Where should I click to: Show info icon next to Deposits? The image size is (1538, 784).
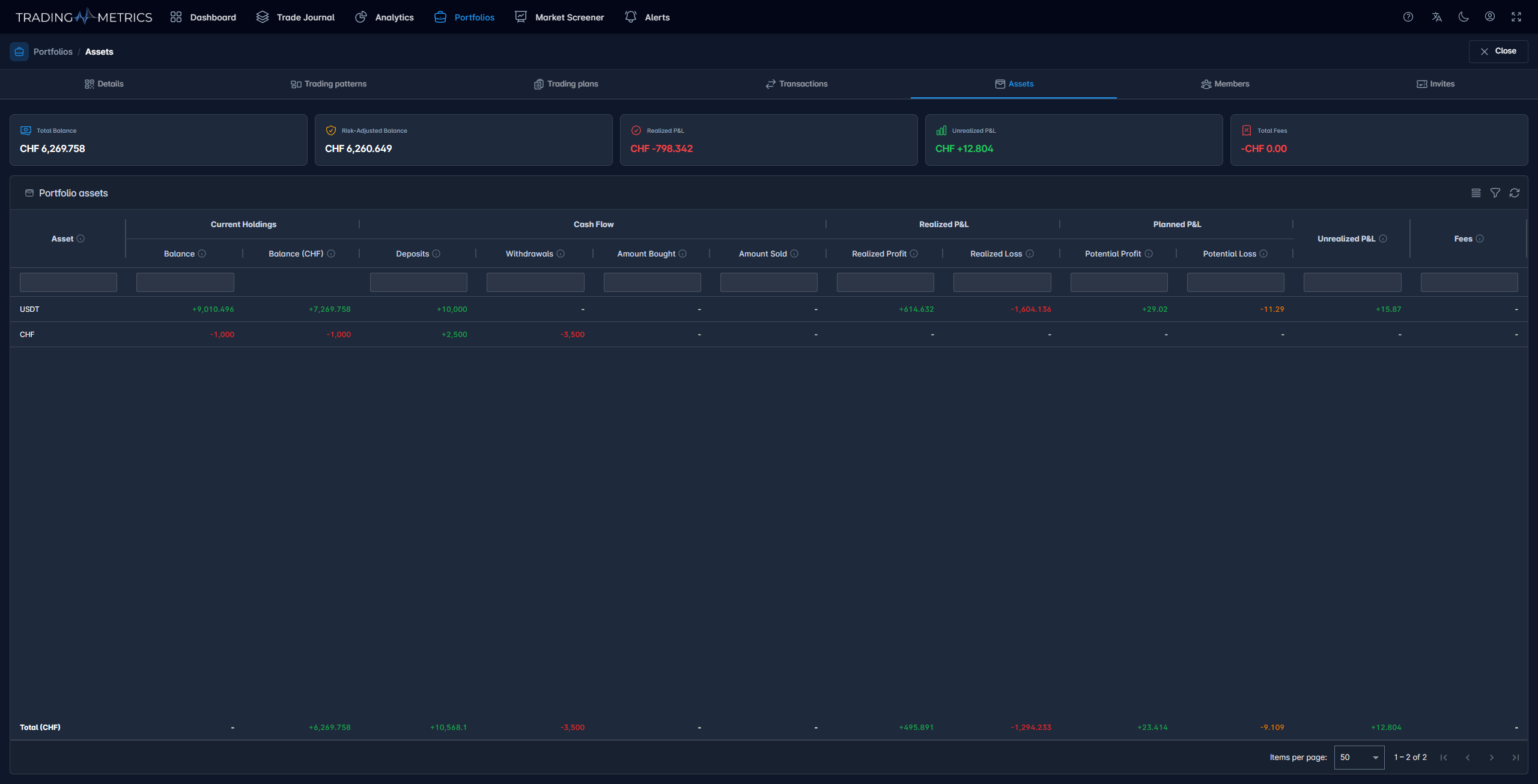tap(436, 254)
